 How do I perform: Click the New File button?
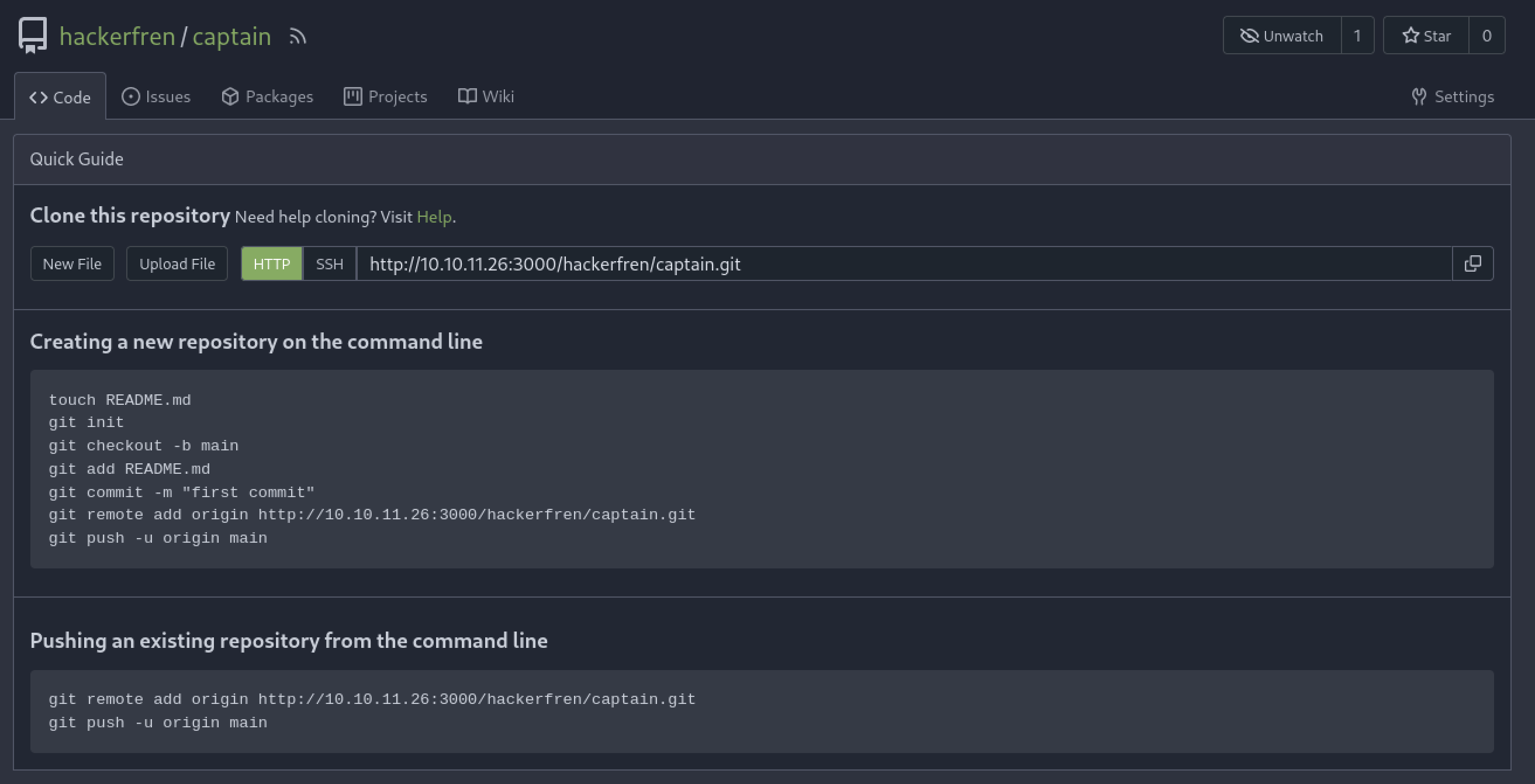(72, 263)
